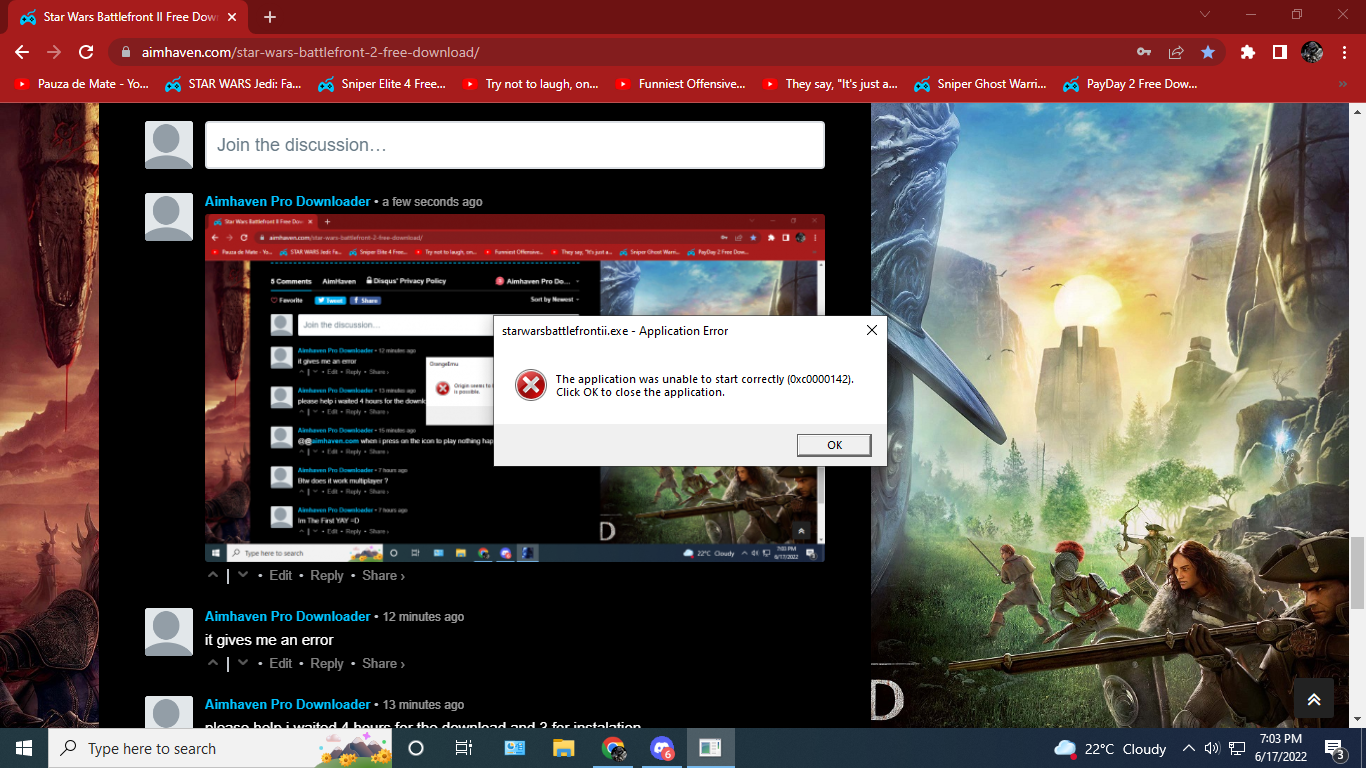Show hidden tray icons chevron

click(x=1189, y=748)
